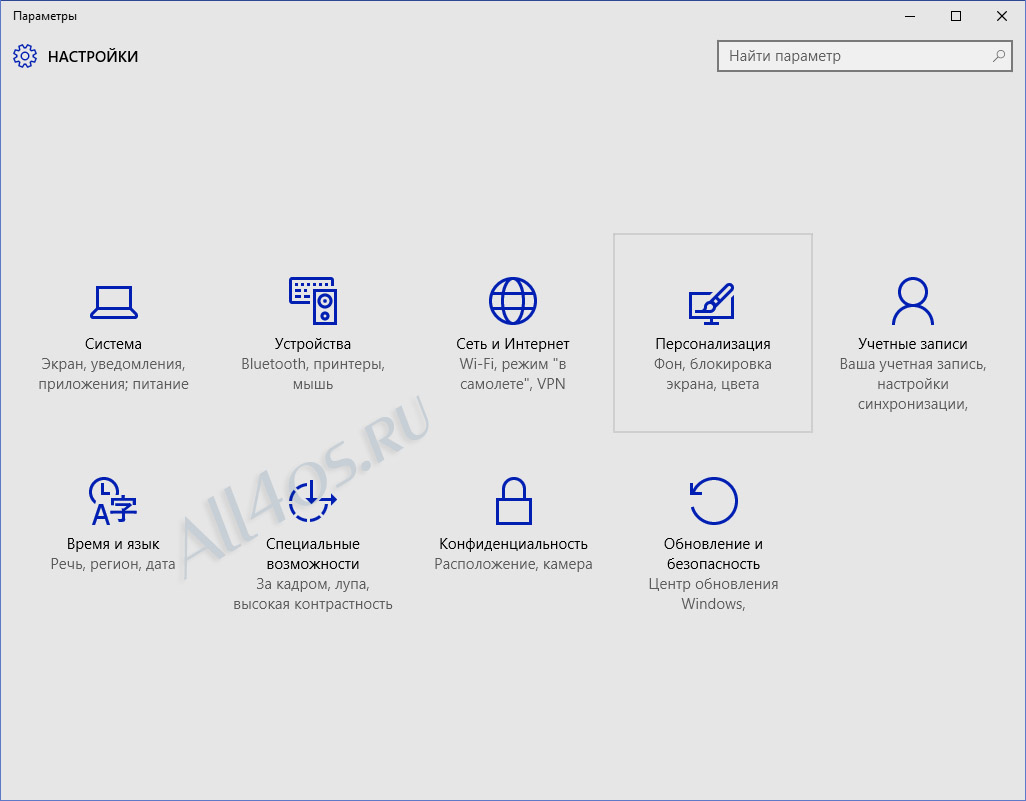The image size is (1026, 801).
Task: Open the Персонализация paintbrush monitor icon
Action: click(712, 304)
